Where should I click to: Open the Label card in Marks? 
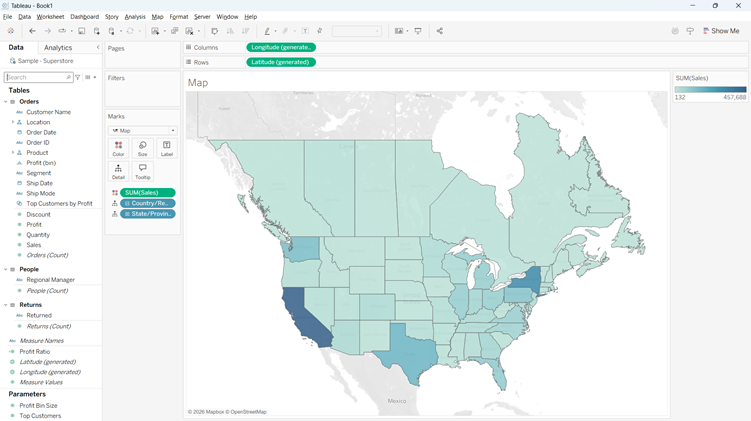pyautogui.click(x=167, y=148)
